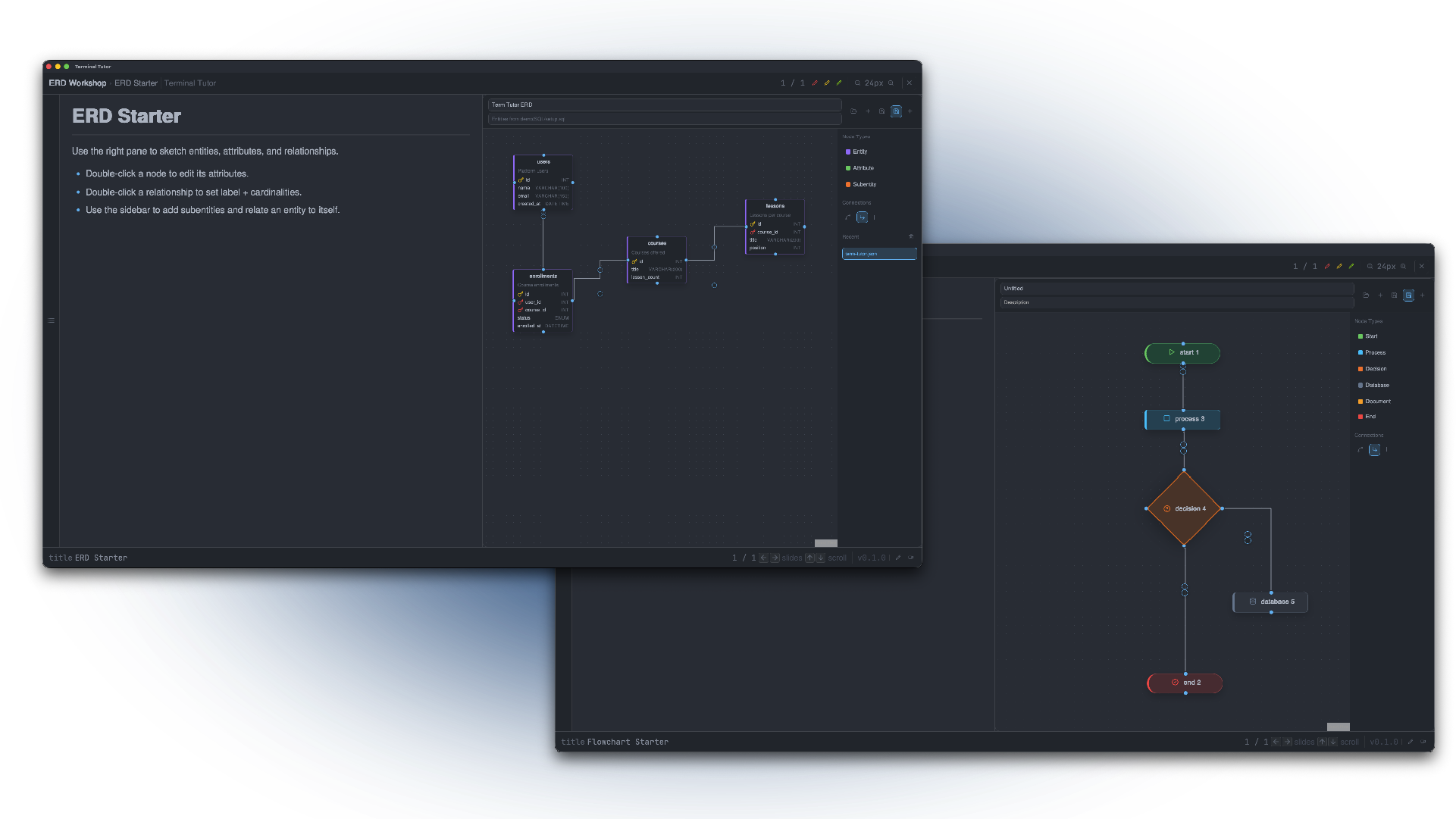1456x819 pixels.
Task: Add a Start node type
Action: [1368, 336]
